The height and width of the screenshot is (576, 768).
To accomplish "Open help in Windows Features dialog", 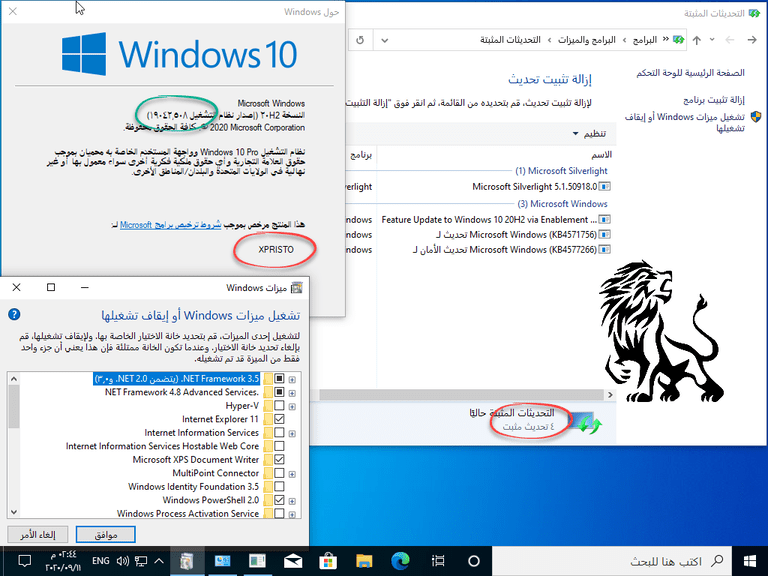I will click(14, 314).
